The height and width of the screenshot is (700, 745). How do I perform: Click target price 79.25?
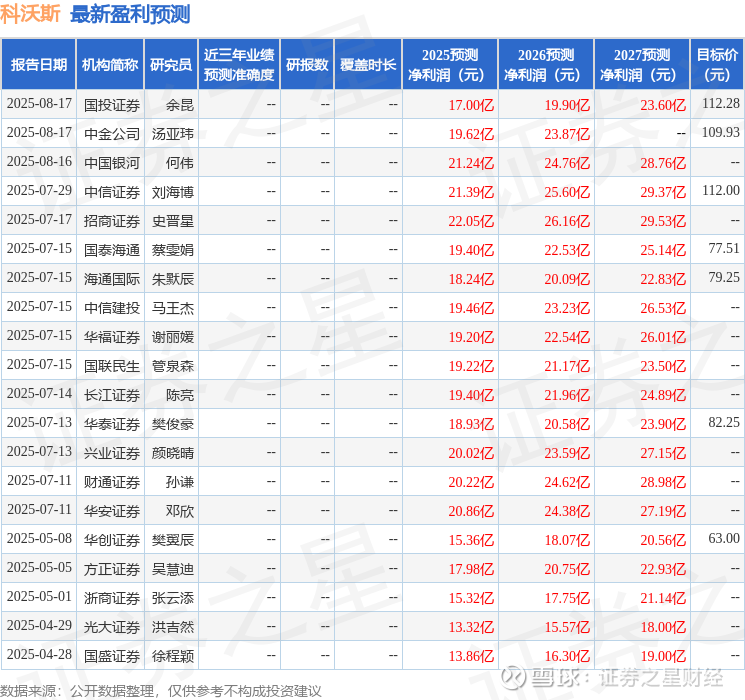[x=724, y=277]
